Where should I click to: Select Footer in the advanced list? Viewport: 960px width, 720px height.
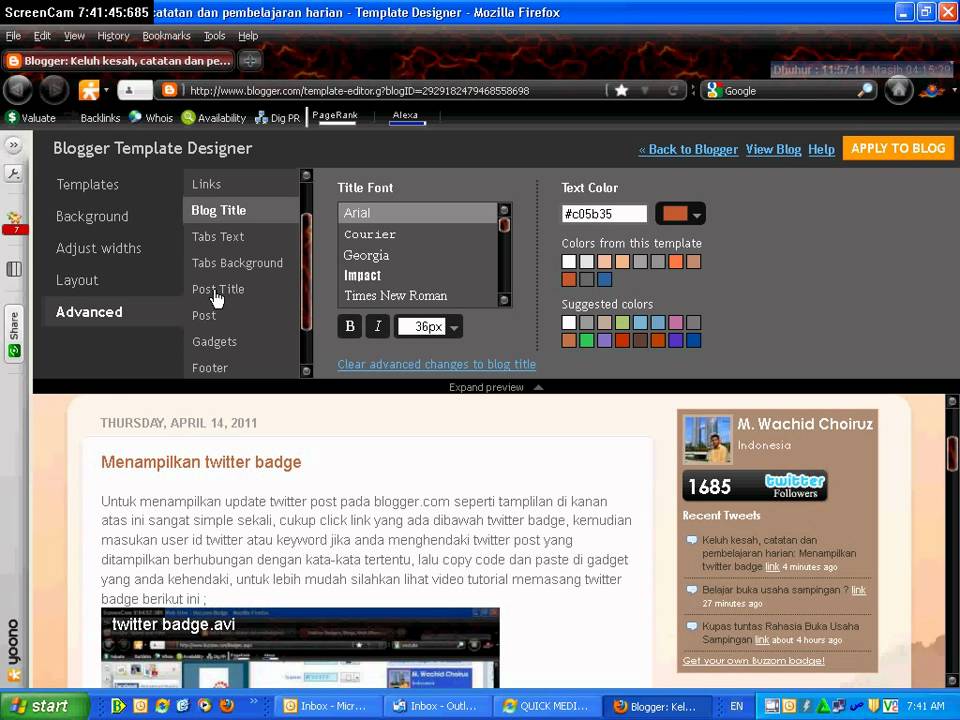pos(209,368)
